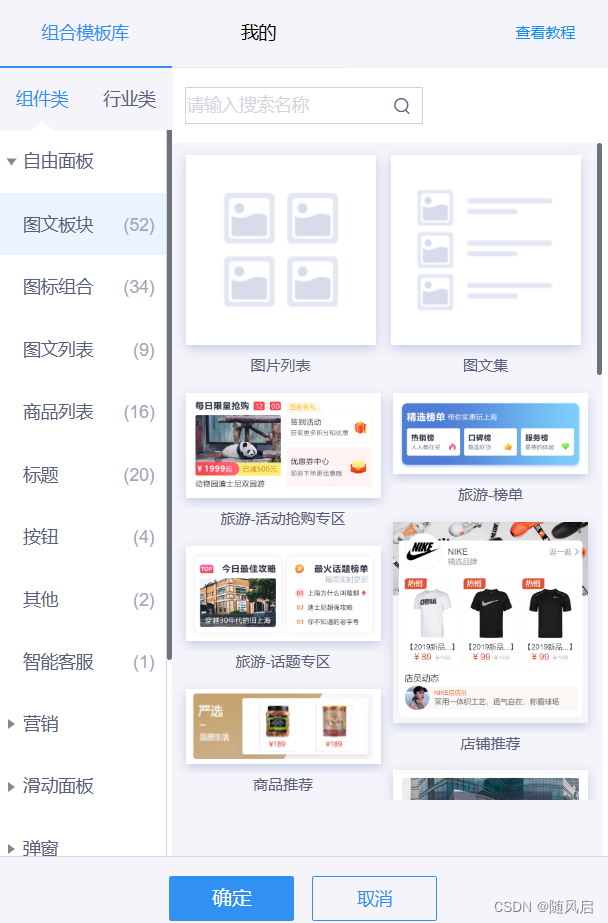Click the 商品推荐 label text
Image resolution: width=608 pixels, height=923 pixels.
(283, 785)
